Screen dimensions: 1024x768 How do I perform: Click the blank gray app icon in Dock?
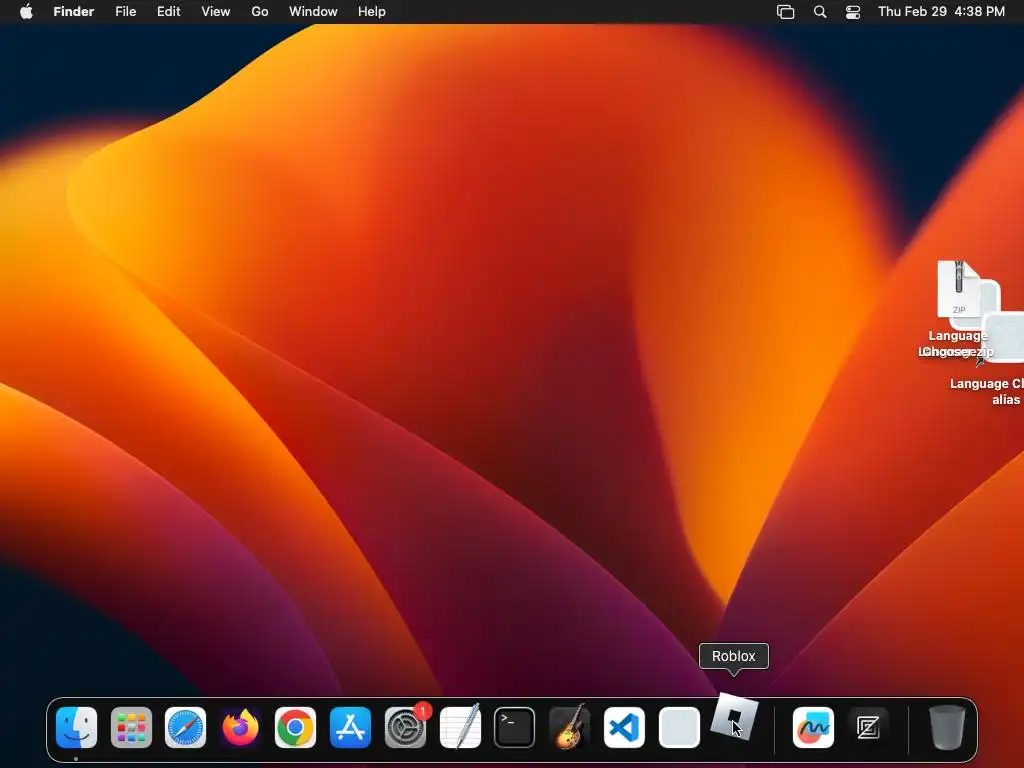point(679,727)
